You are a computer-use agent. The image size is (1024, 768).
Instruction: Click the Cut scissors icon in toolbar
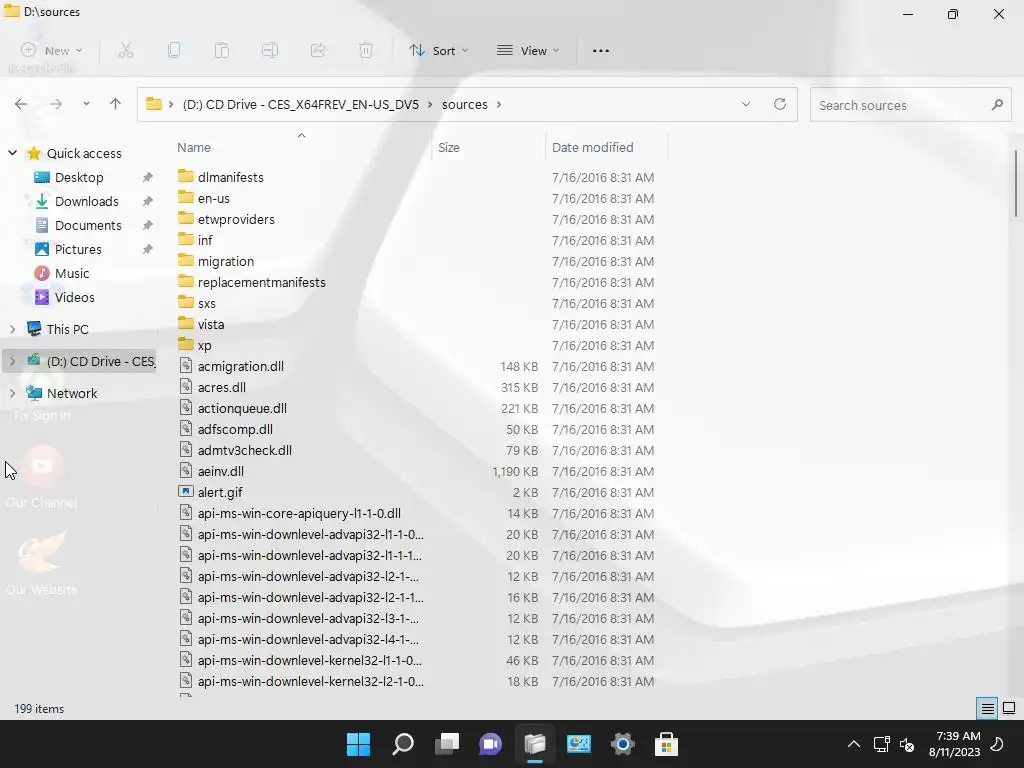[126, 50]
